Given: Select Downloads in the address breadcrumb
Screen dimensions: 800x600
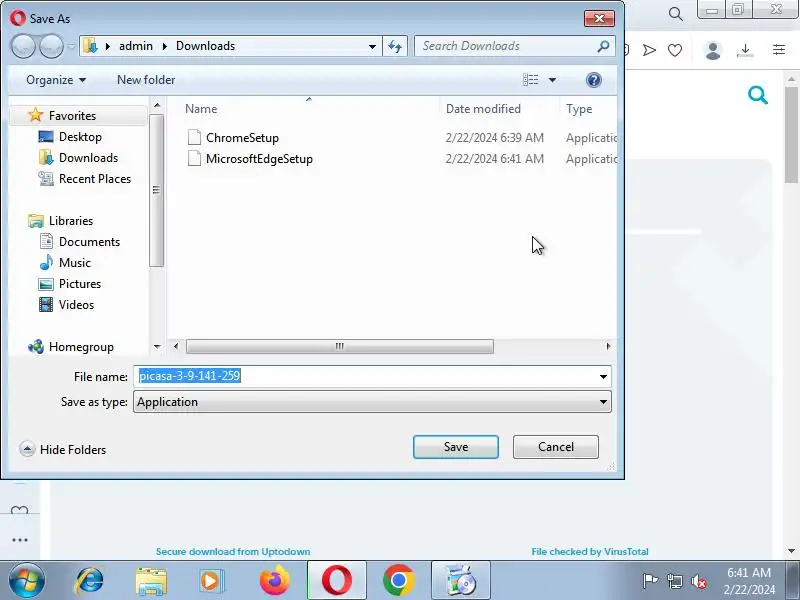Looking at the screenshot, I should [205, 46].
